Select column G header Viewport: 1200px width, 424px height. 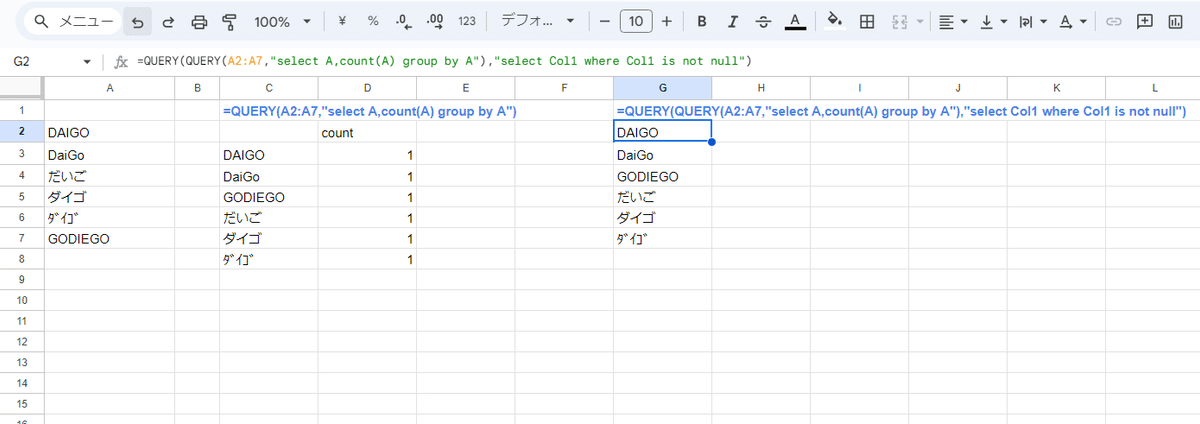(x=662, y=89)
